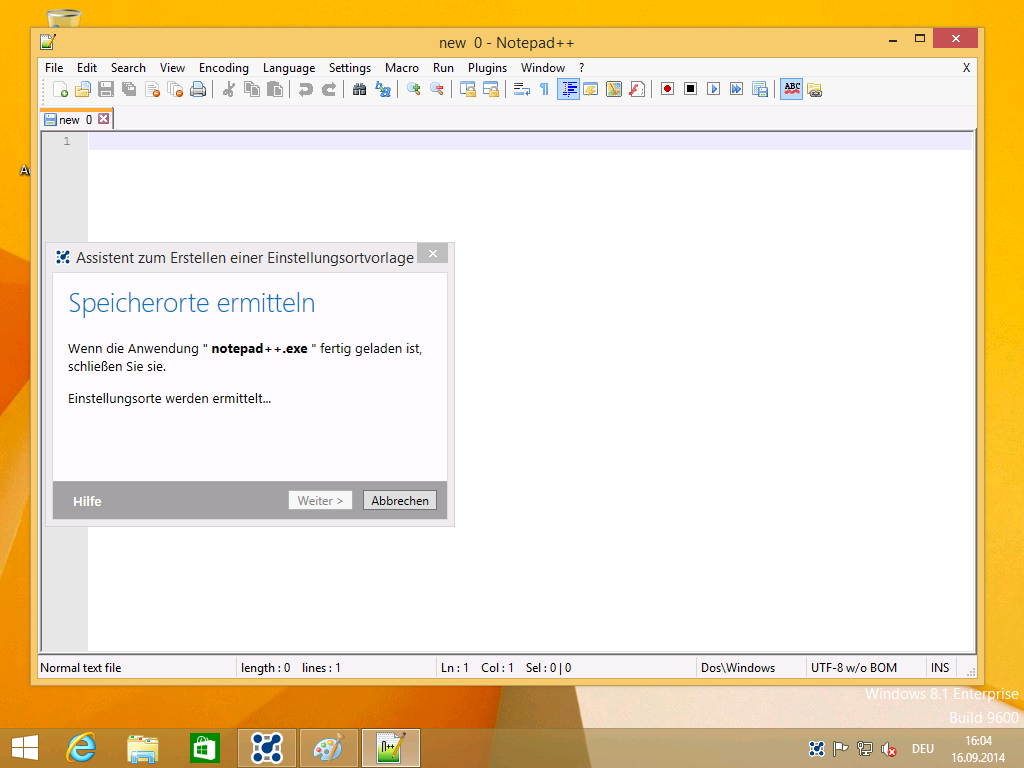
Task: Create a new file with toolbar icon
Action: (x=60, y=89)
